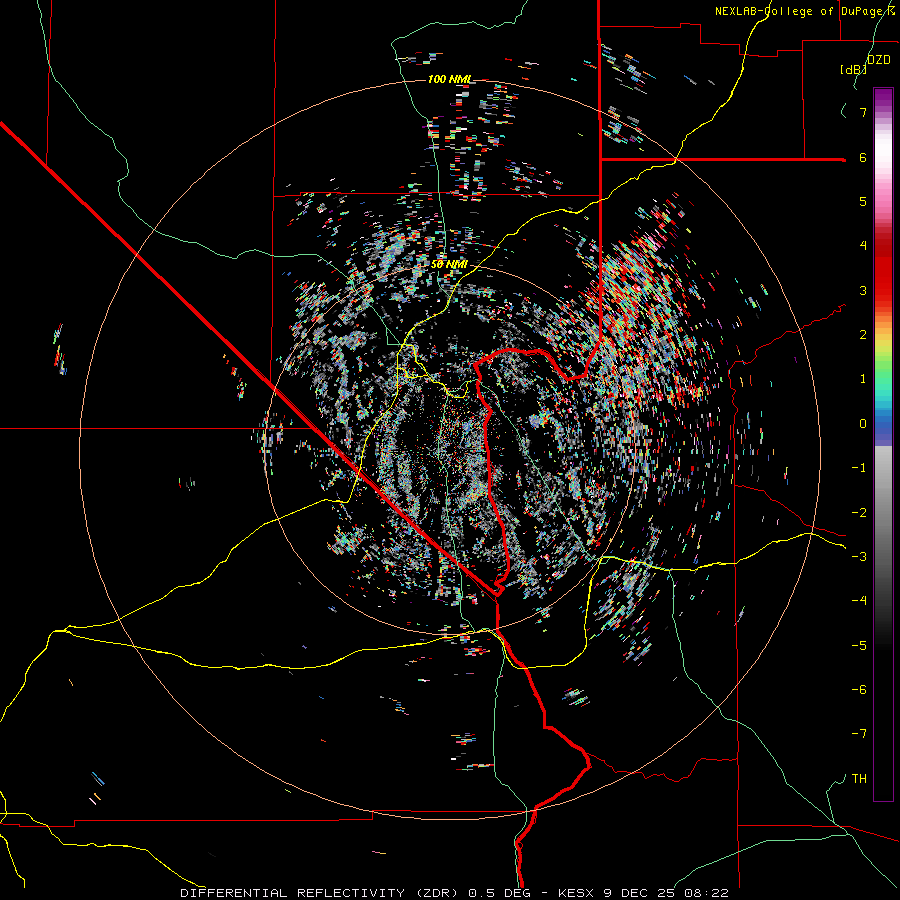Click the color scale value -5
Screen dimensions: 900x900
click(x=859, y=646)
